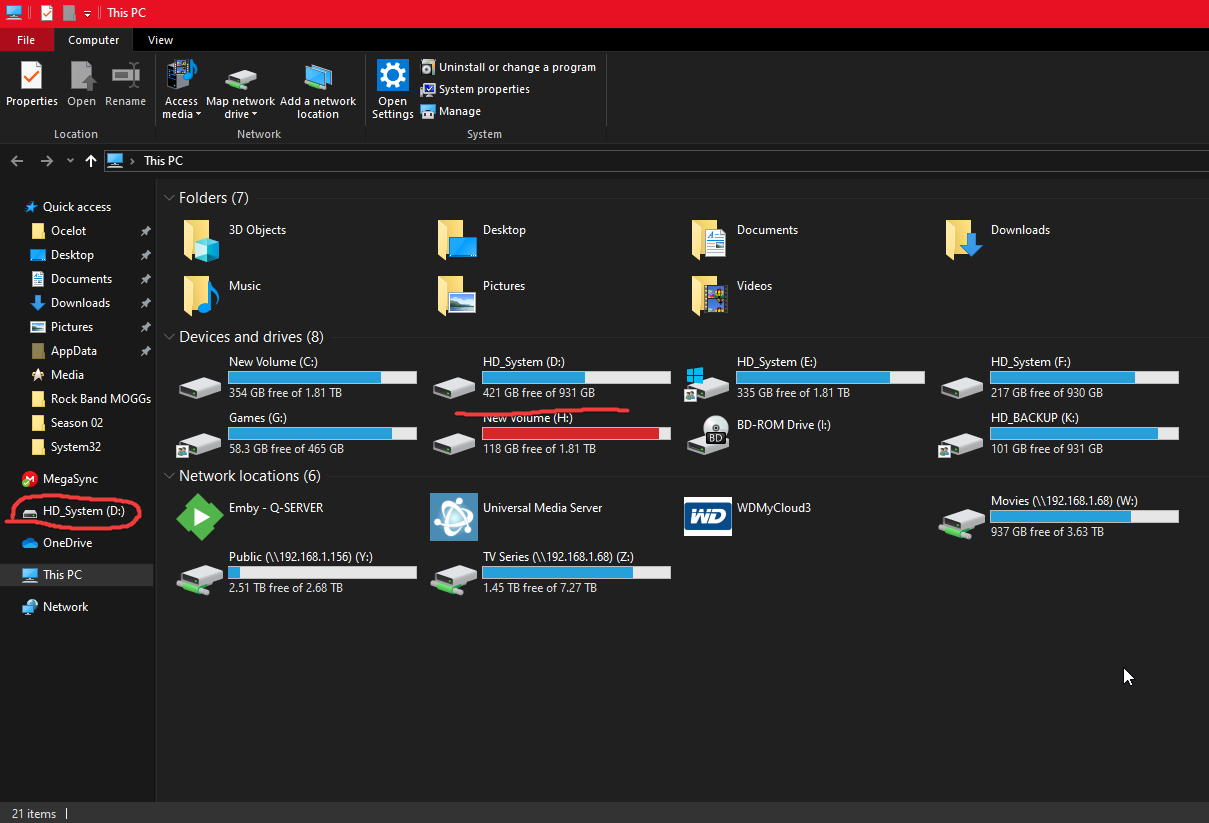
Task: Go back with the Back arrow
Action: tap(17, 161)
